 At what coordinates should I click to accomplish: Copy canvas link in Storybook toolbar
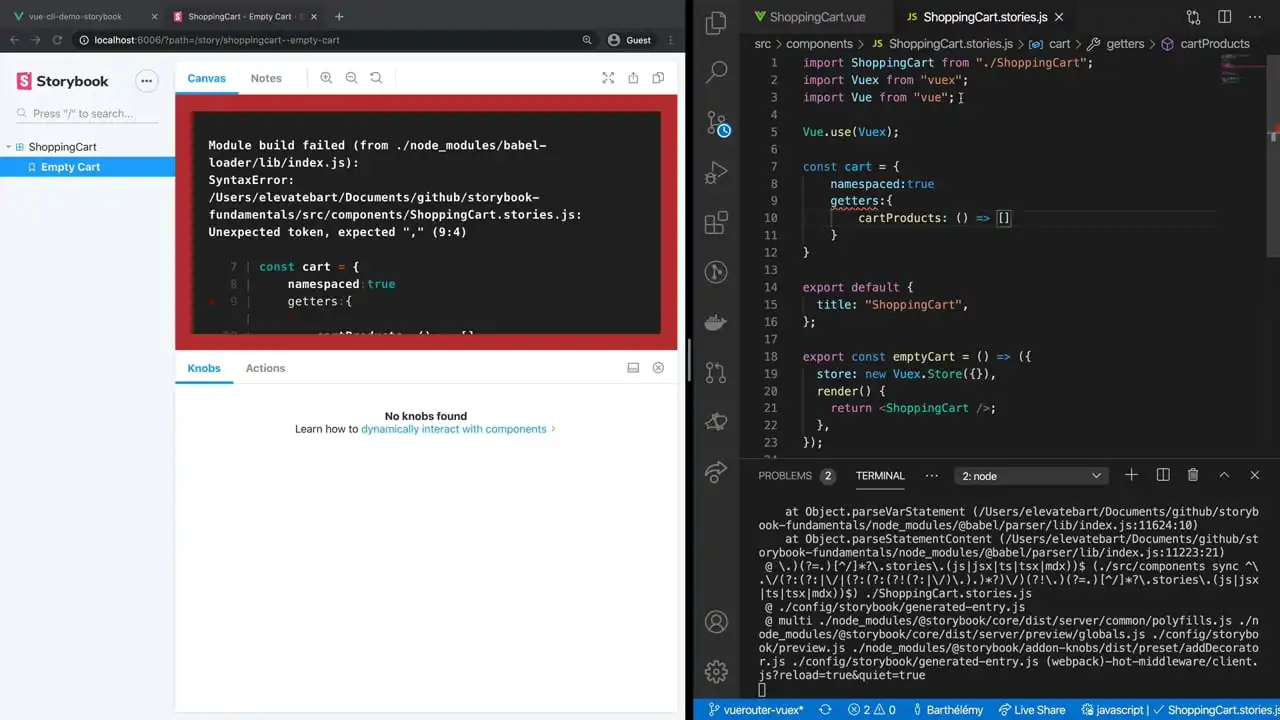click(x=658, y=78)
